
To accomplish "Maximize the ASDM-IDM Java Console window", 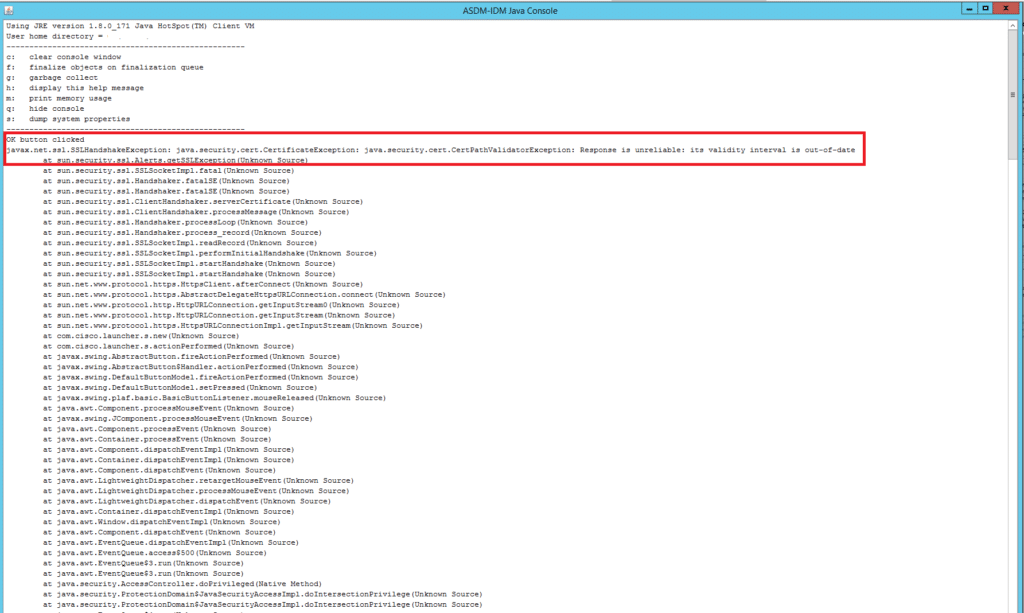I will coord(985,7).
